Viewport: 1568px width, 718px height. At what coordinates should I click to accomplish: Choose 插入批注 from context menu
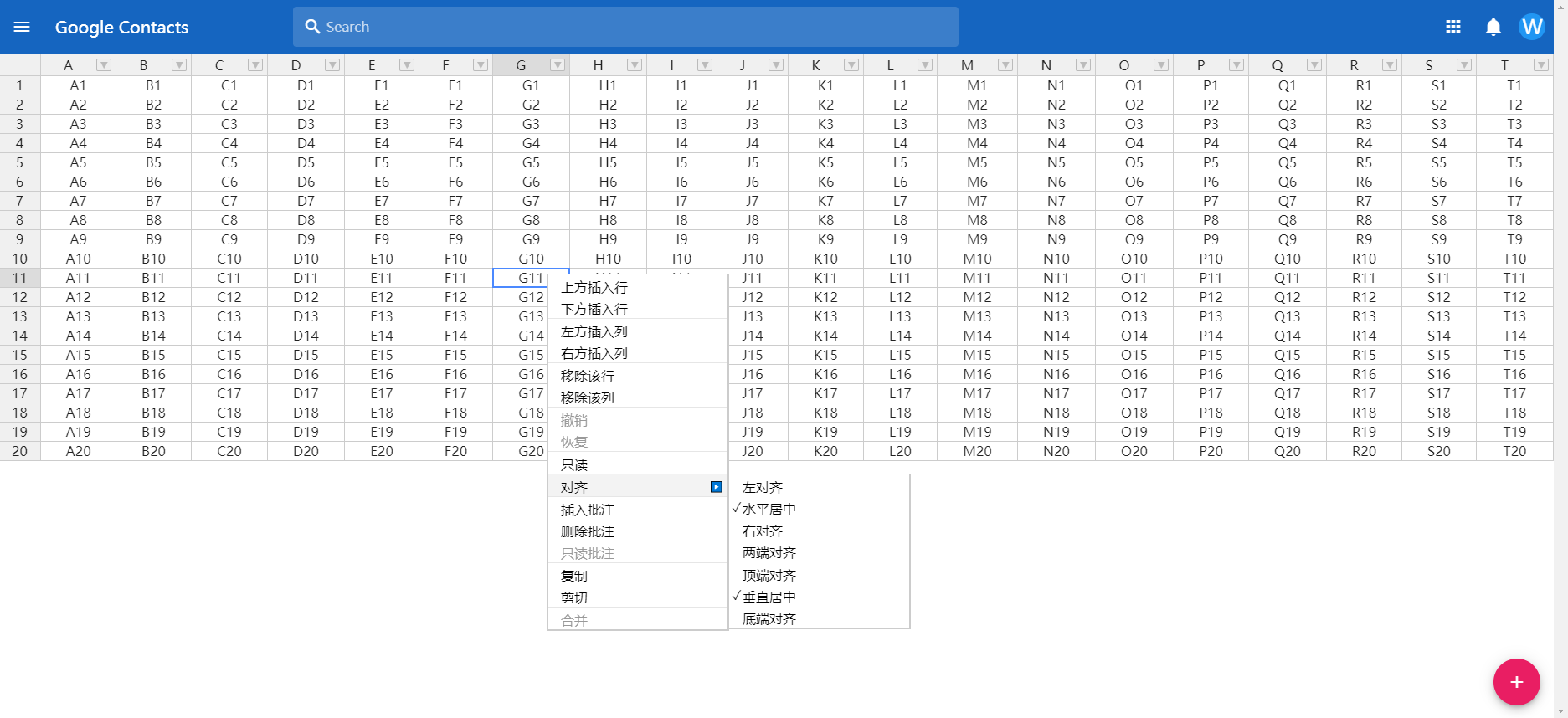coord(637,510)
